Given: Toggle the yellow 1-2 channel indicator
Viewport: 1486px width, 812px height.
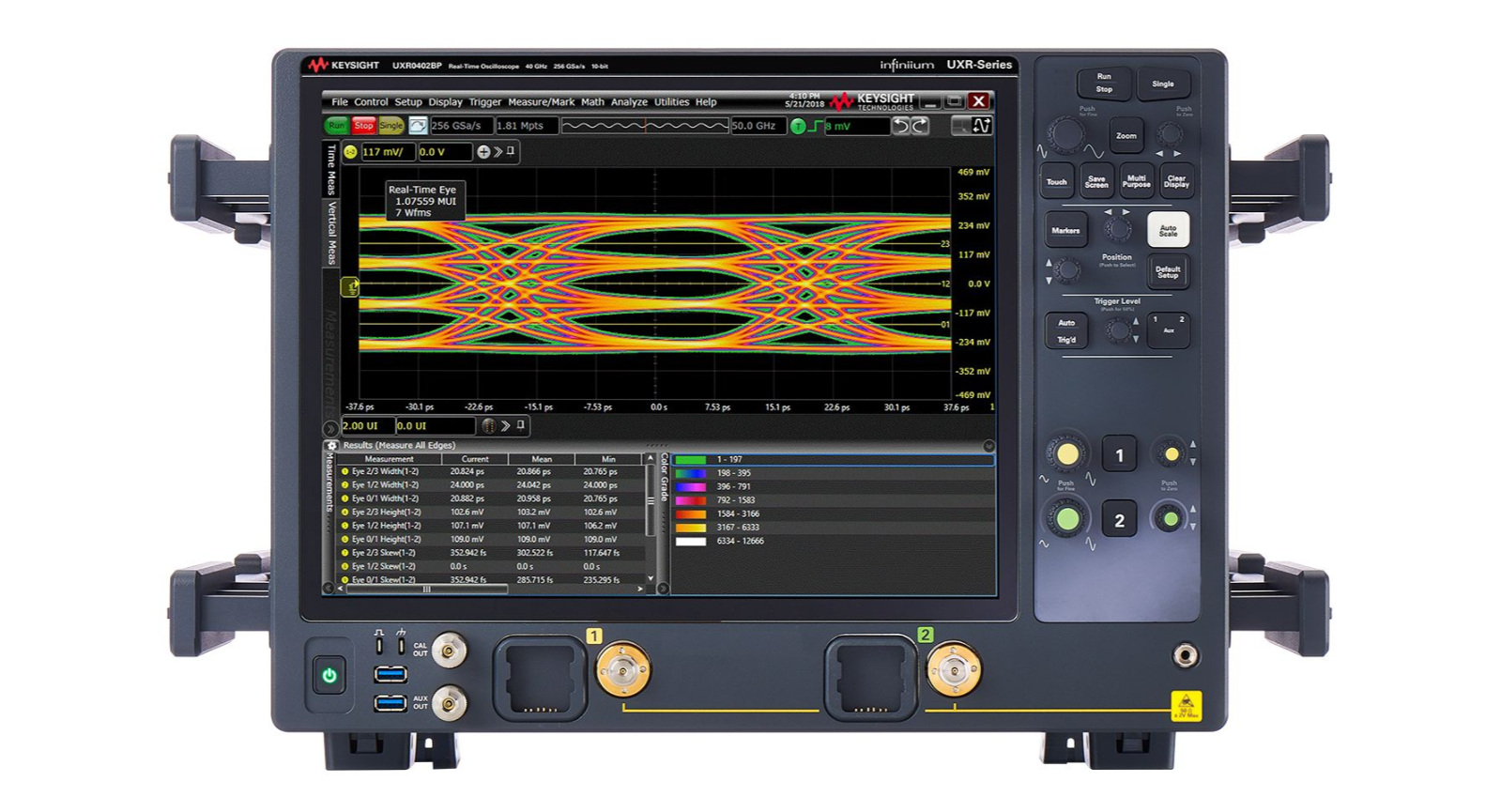Looking at the screenshot, I should click(350, 152).
